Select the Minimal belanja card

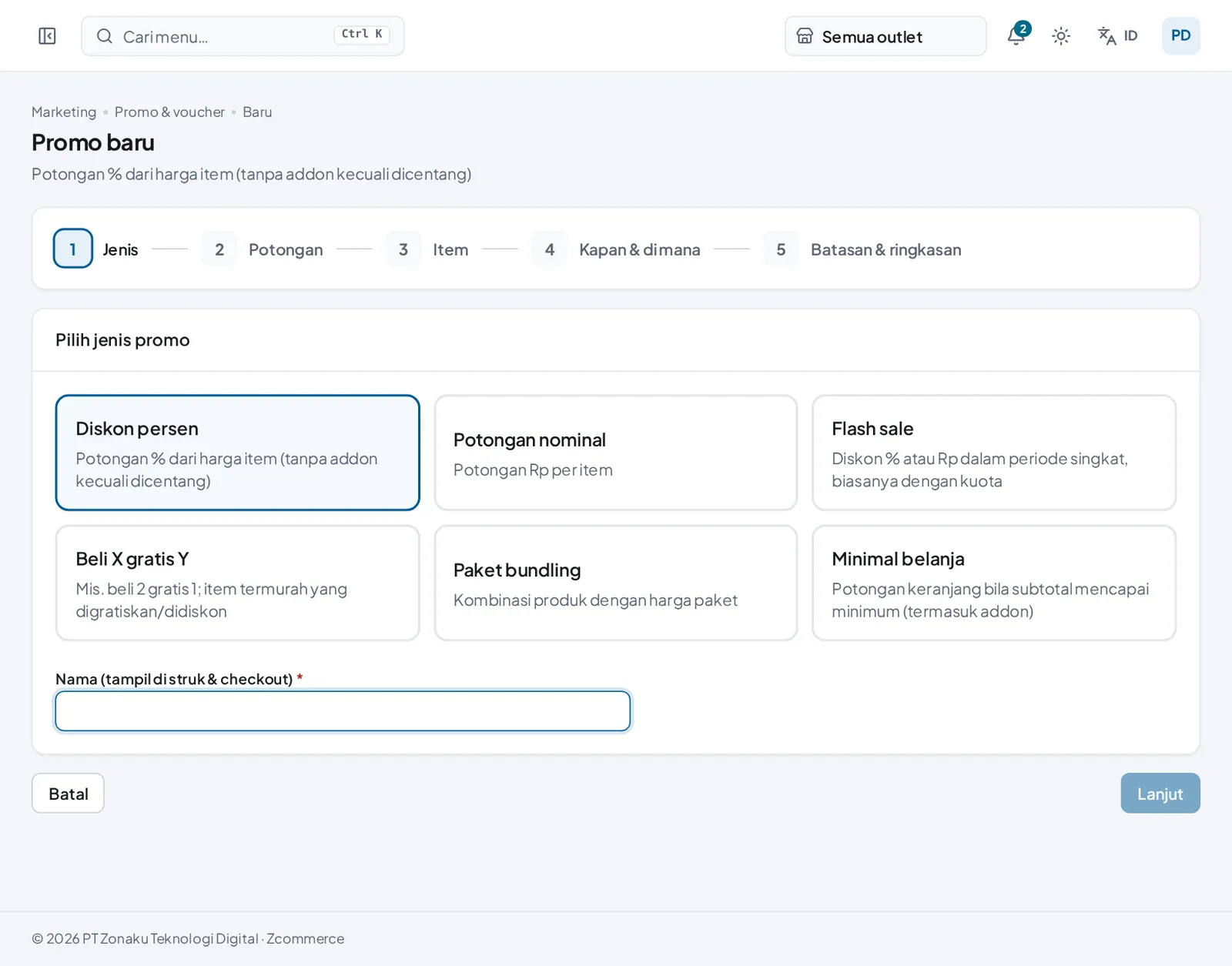coord(994,583)
